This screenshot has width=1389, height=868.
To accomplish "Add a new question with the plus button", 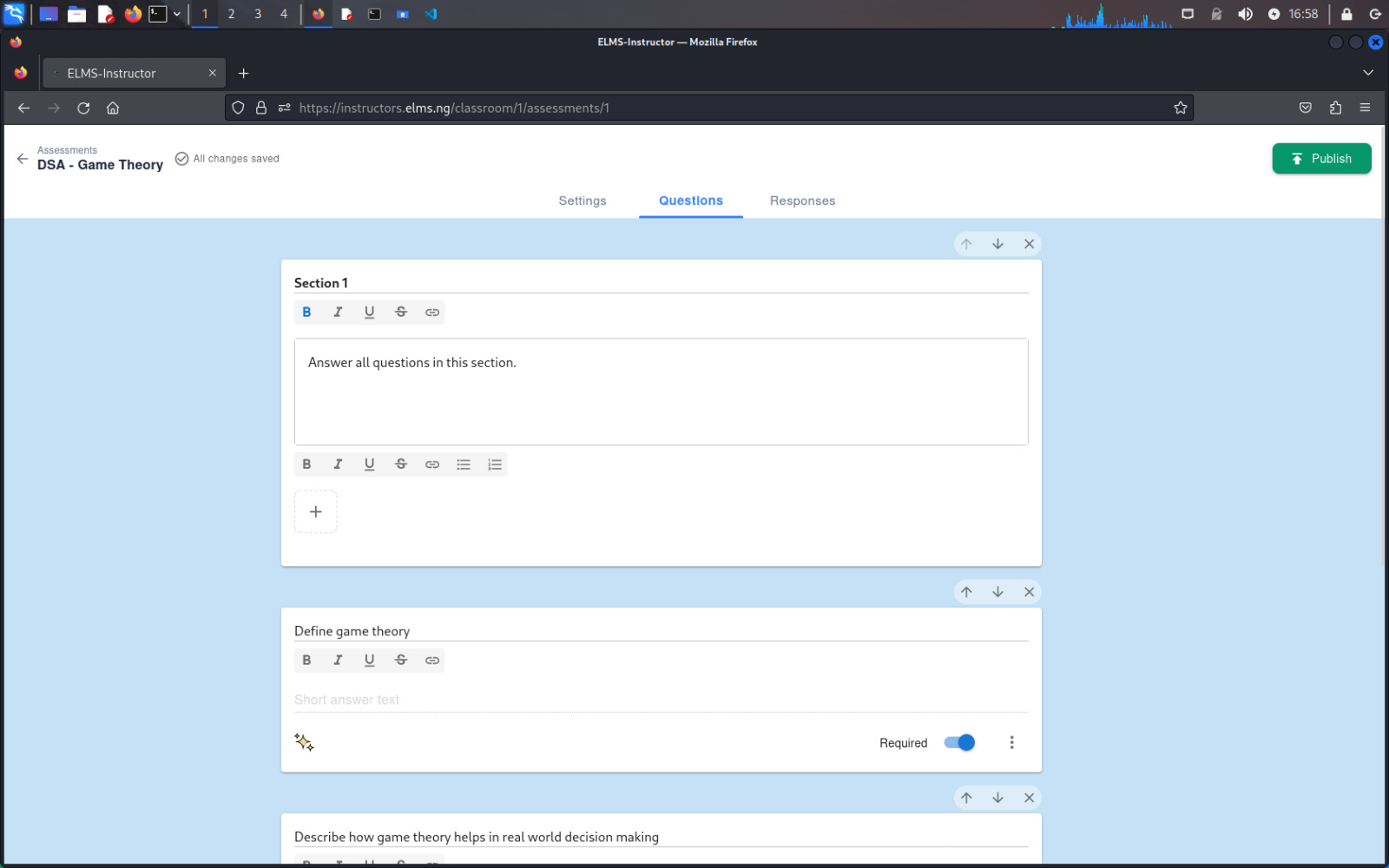I will [x=315, y=511].
